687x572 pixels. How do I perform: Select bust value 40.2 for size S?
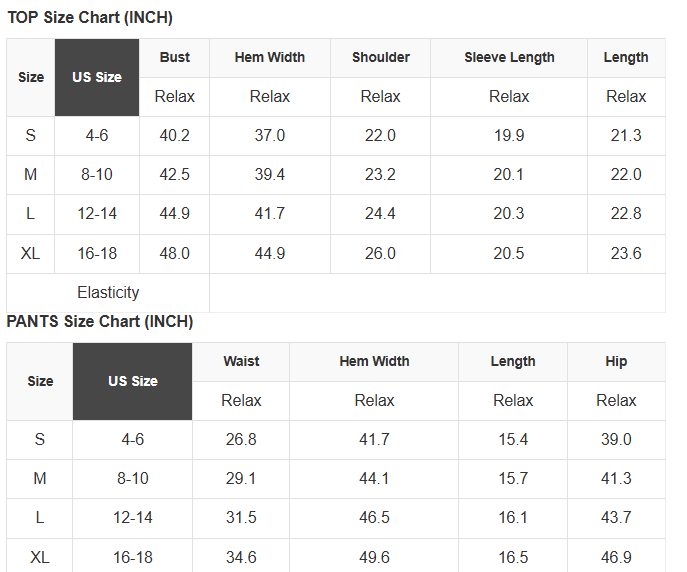(x=174, y=135)
